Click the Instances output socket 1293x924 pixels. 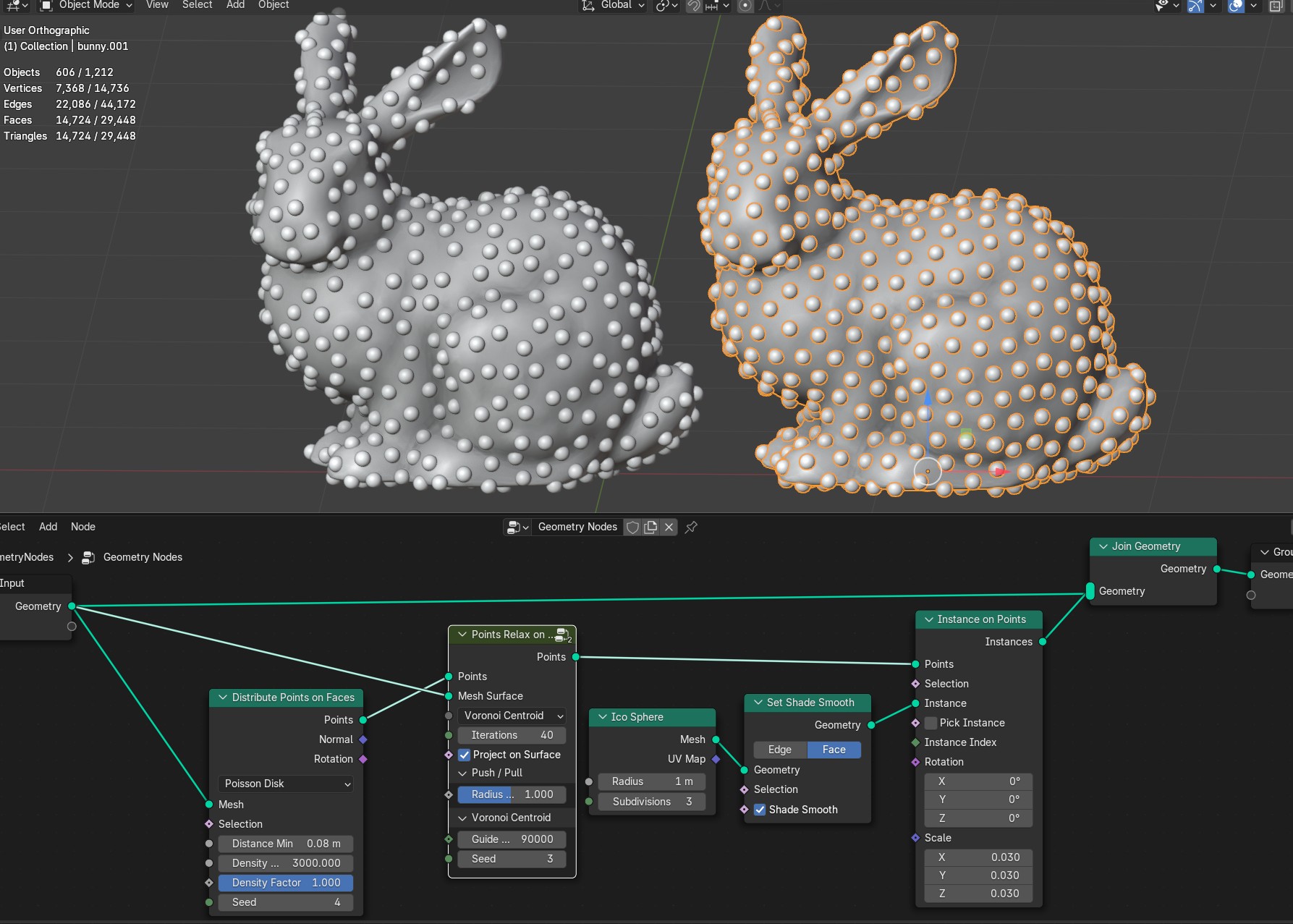tap(1043, 642)
